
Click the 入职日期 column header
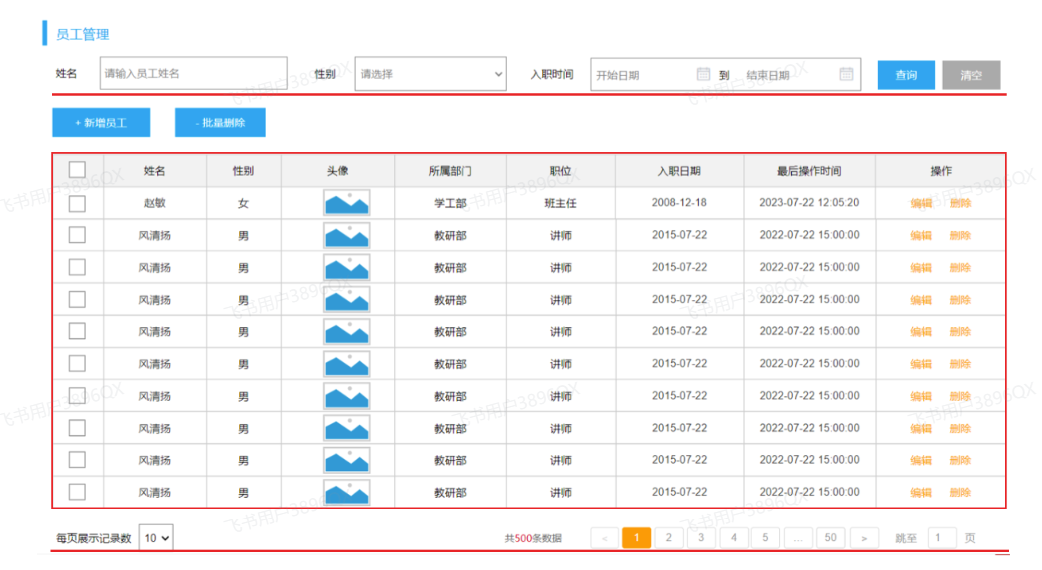point(679,171)
